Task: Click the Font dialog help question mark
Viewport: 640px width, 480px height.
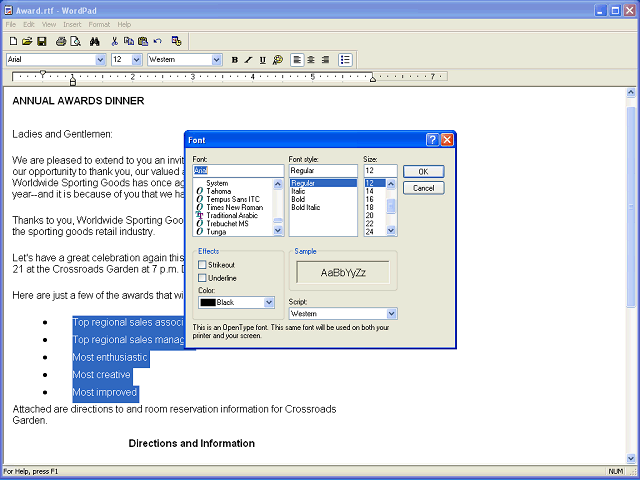Action: pos(432,140)
